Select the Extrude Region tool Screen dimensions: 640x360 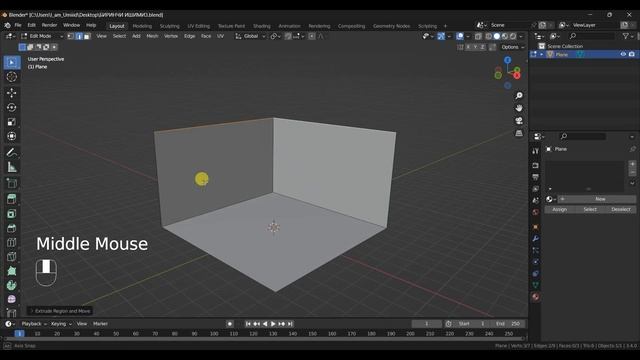click(x=11, y=199)
